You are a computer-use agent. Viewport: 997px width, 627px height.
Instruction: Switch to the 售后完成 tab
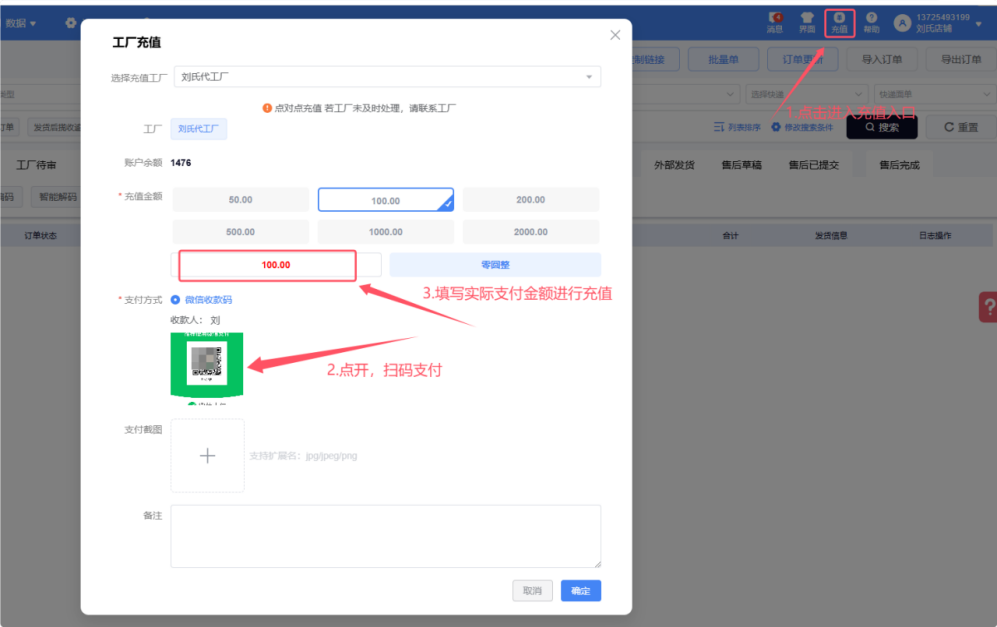point(899,165)
